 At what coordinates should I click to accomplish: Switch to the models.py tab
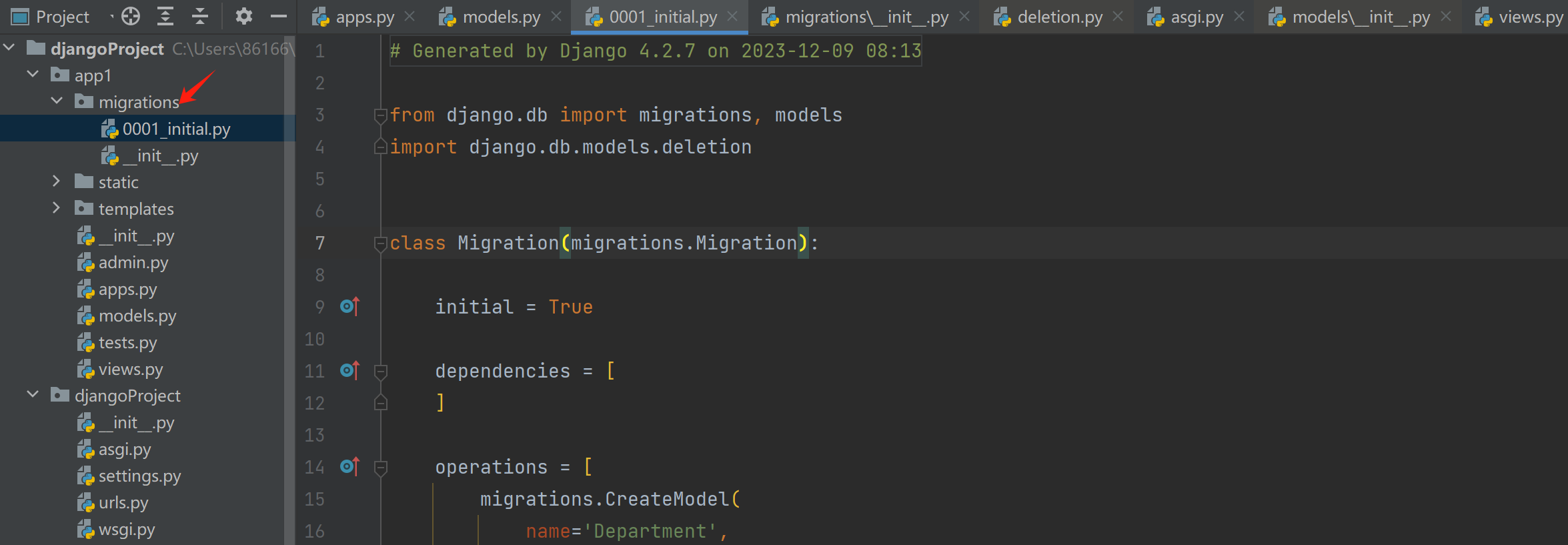pos(501,17)
